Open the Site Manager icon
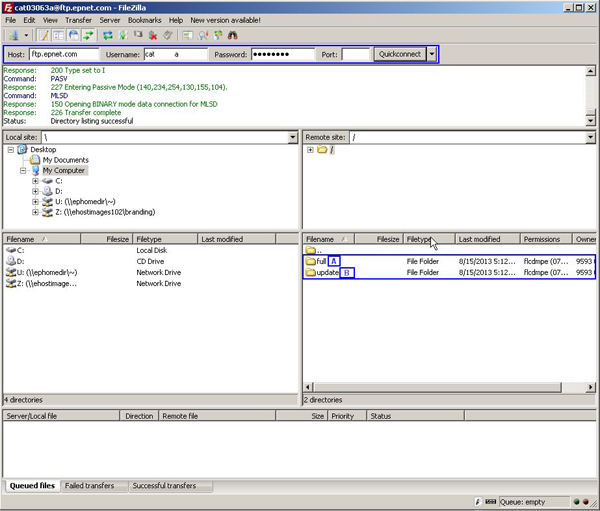600x511 pixels. tap(14, 35)
